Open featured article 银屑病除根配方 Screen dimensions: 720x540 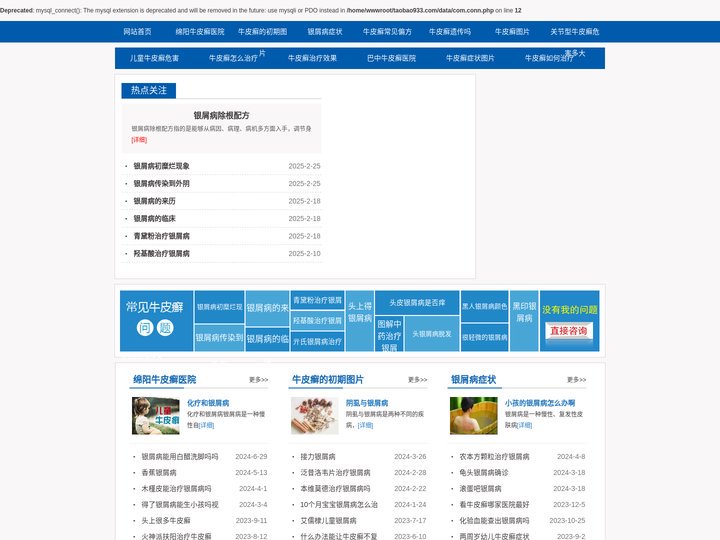(x=221, y=115)
